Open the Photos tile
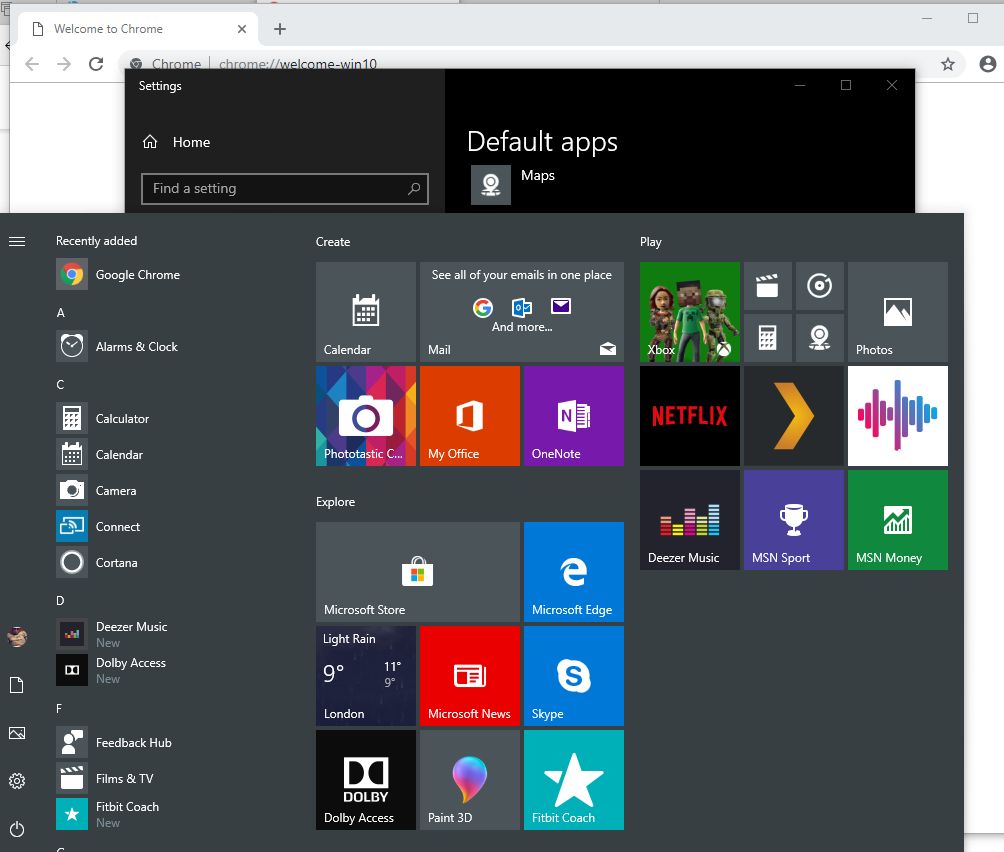 tap(897, 312)
